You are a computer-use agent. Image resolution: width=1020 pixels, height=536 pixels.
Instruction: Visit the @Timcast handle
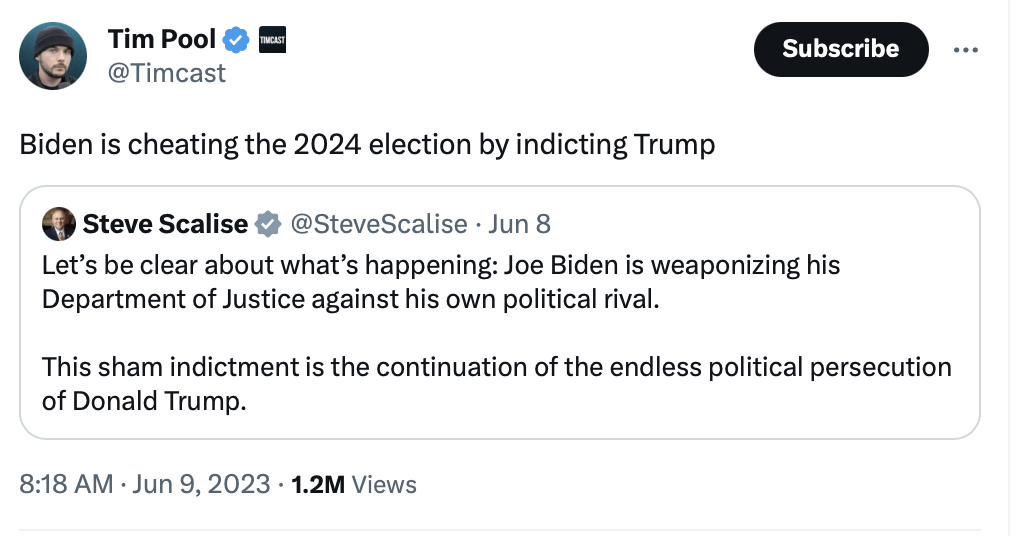coord(167,73)
